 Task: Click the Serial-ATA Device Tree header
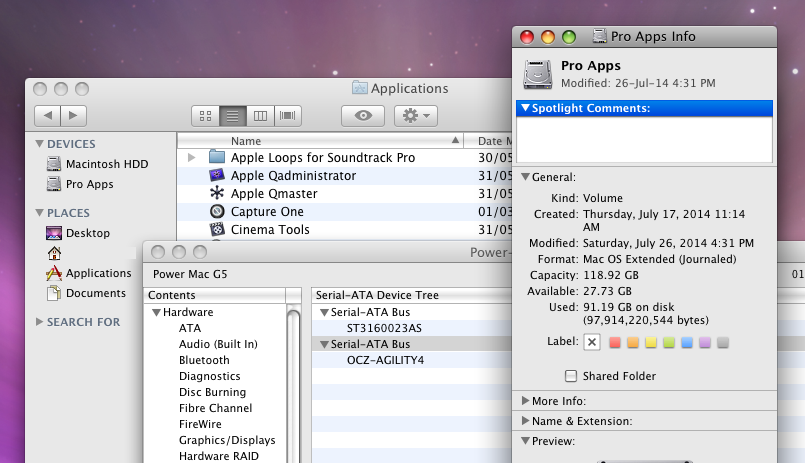tap(412, 295)
